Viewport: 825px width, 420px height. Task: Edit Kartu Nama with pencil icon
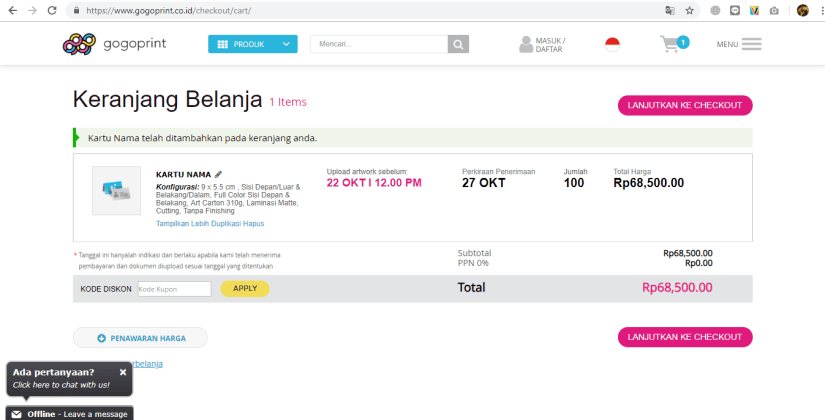click(218, 174)
